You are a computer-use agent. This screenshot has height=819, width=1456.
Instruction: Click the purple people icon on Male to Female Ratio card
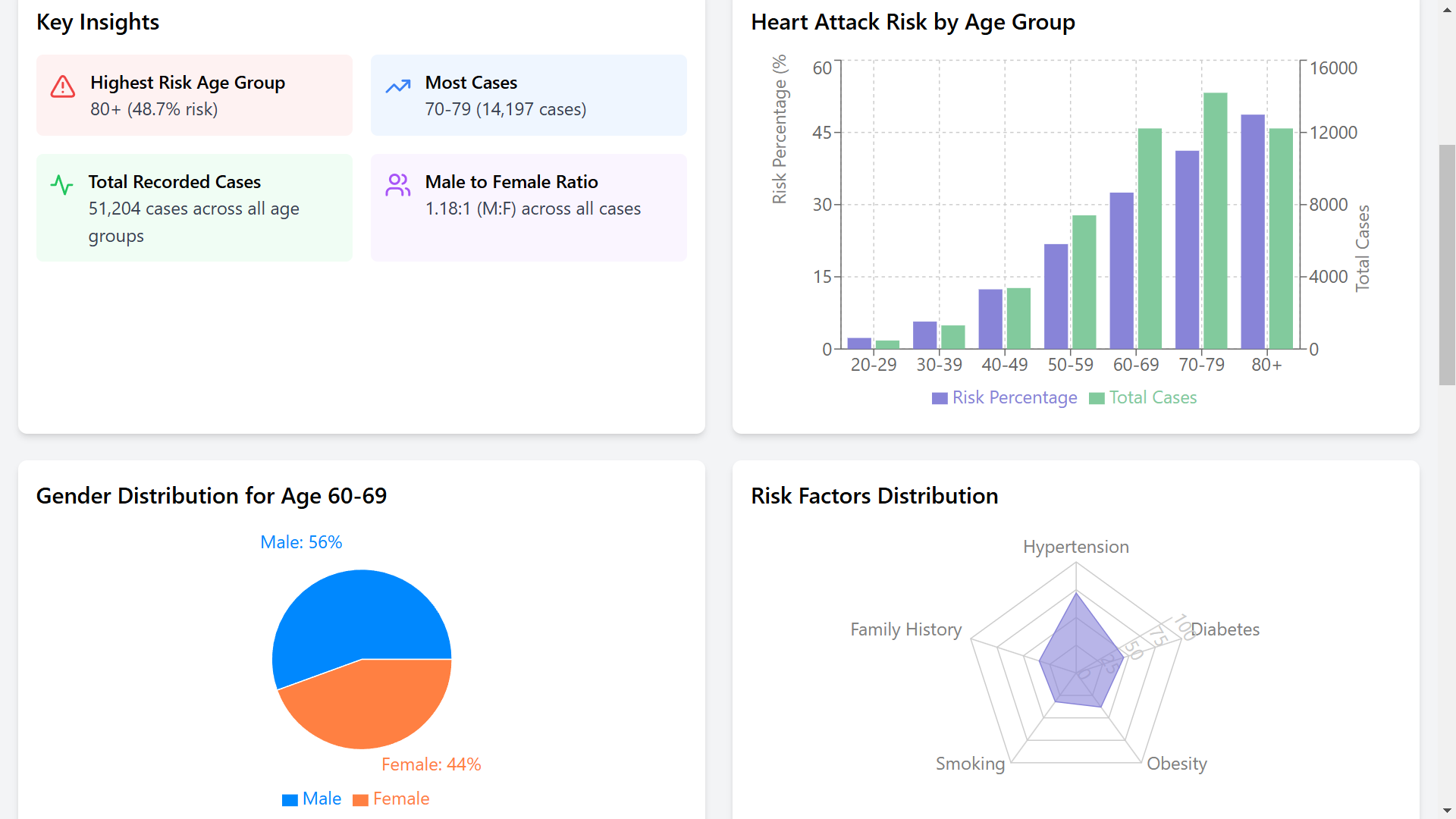coord(397,185)
